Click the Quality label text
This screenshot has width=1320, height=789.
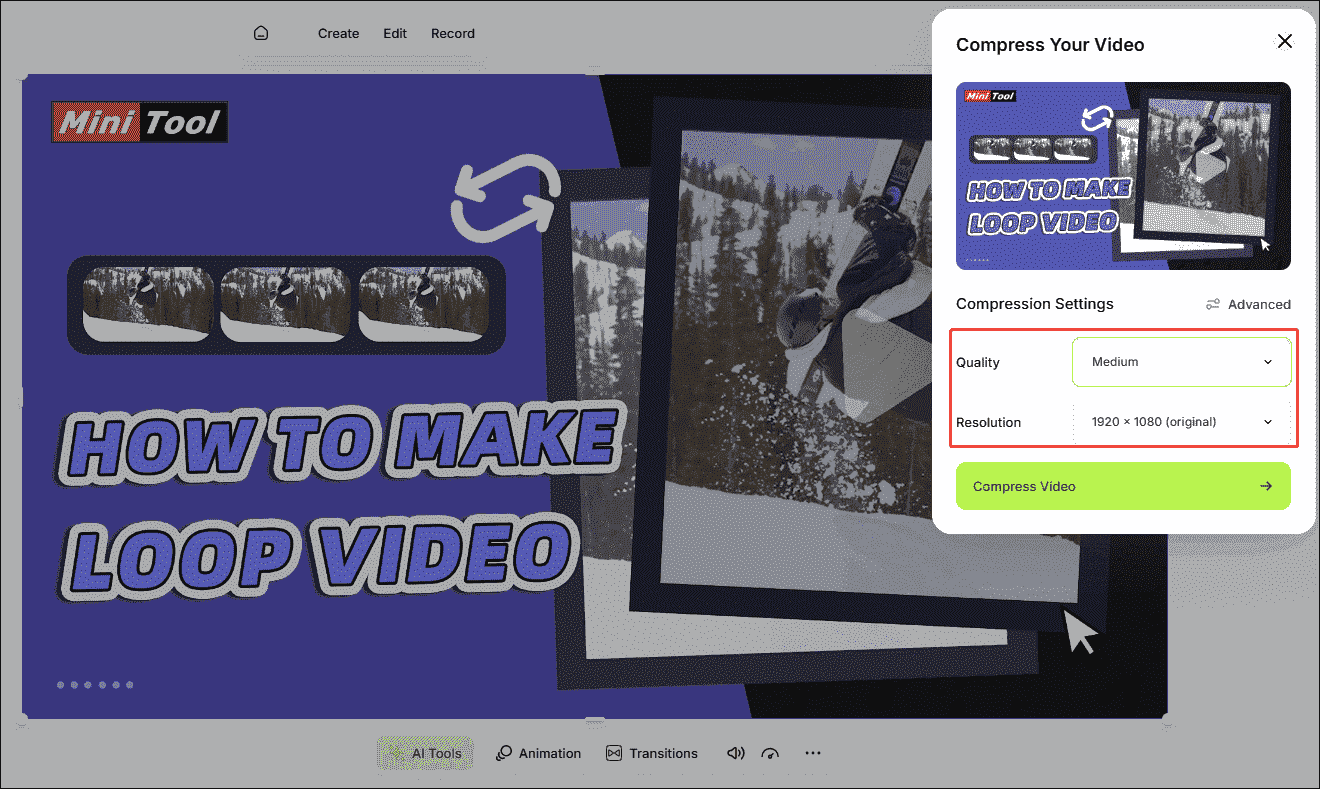pyautogui.click(x=977, y=362)
